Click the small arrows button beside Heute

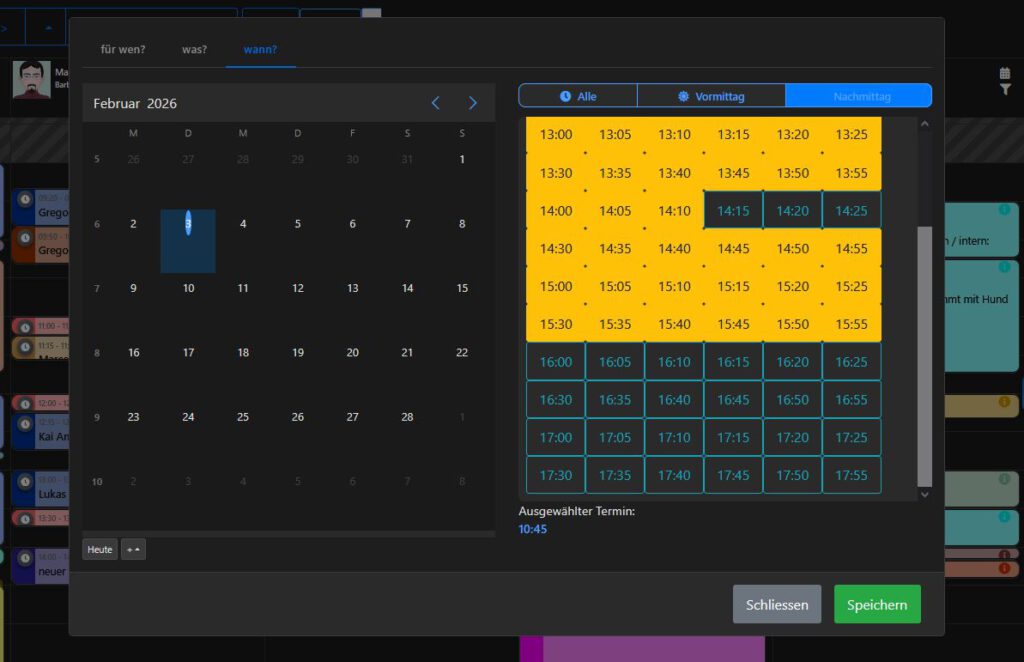point(133,550)
